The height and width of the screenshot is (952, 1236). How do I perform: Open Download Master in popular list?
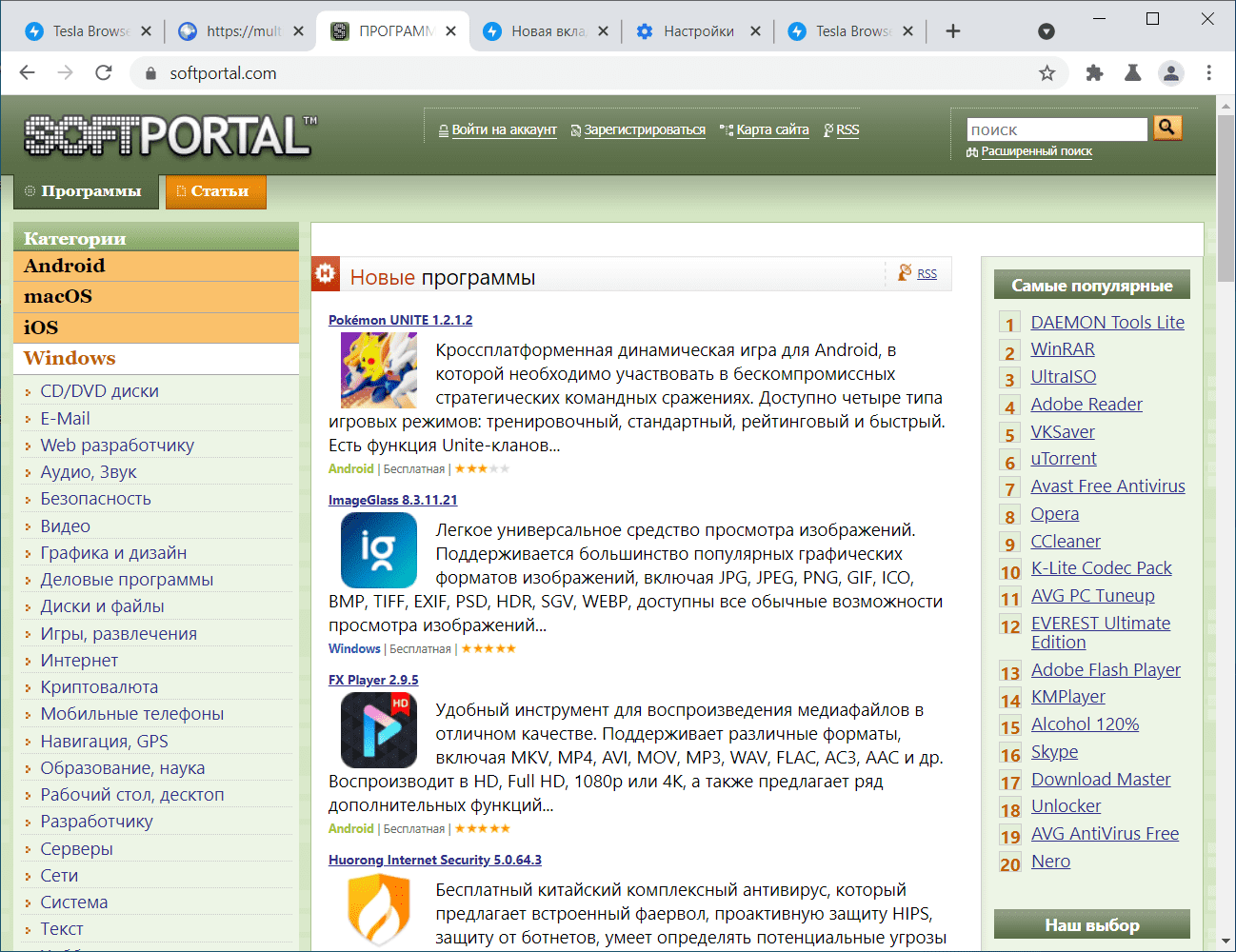[x=1101, y=780]
